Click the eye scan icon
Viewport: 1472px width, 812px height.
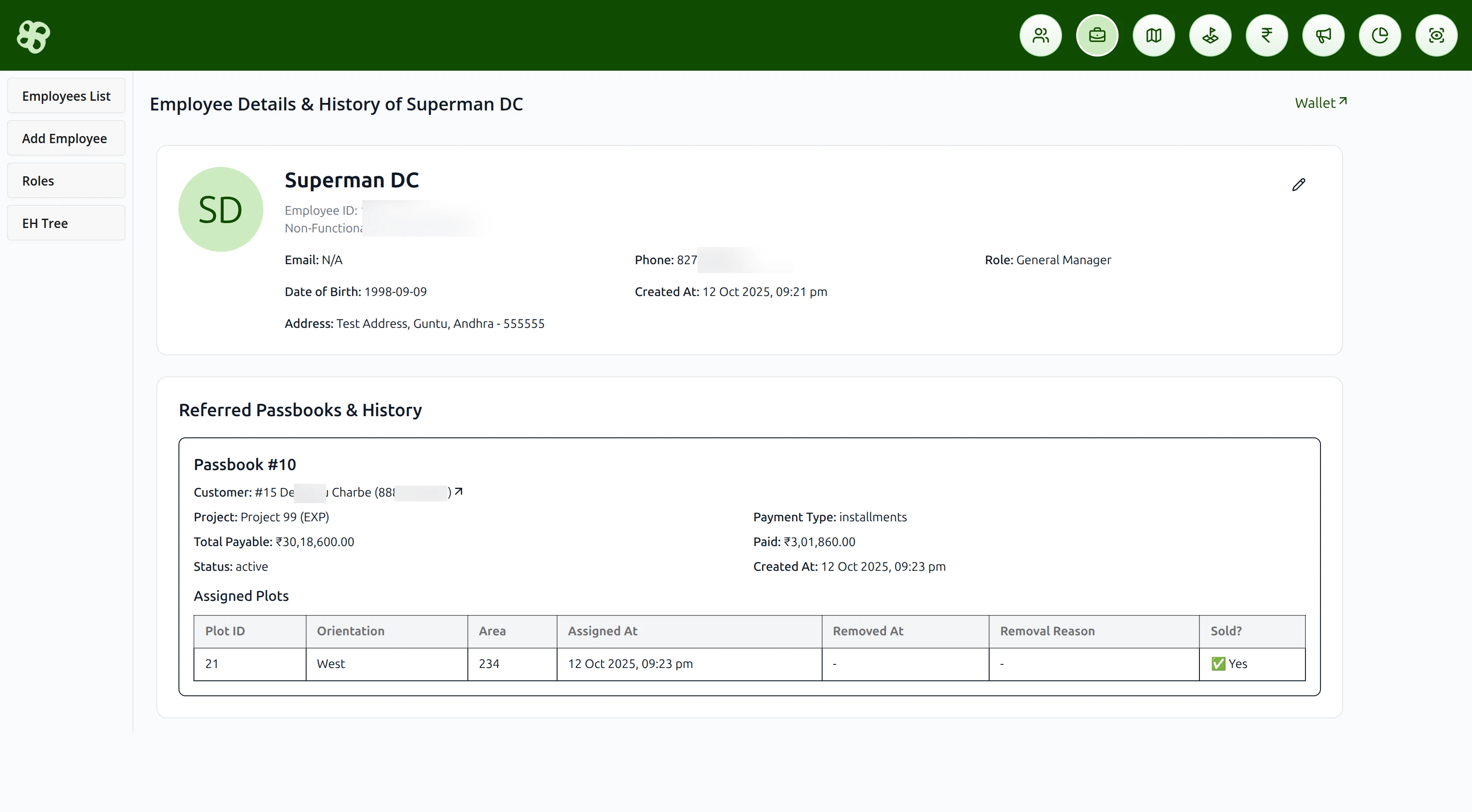pyautogui.click(x=1436, y=35)
